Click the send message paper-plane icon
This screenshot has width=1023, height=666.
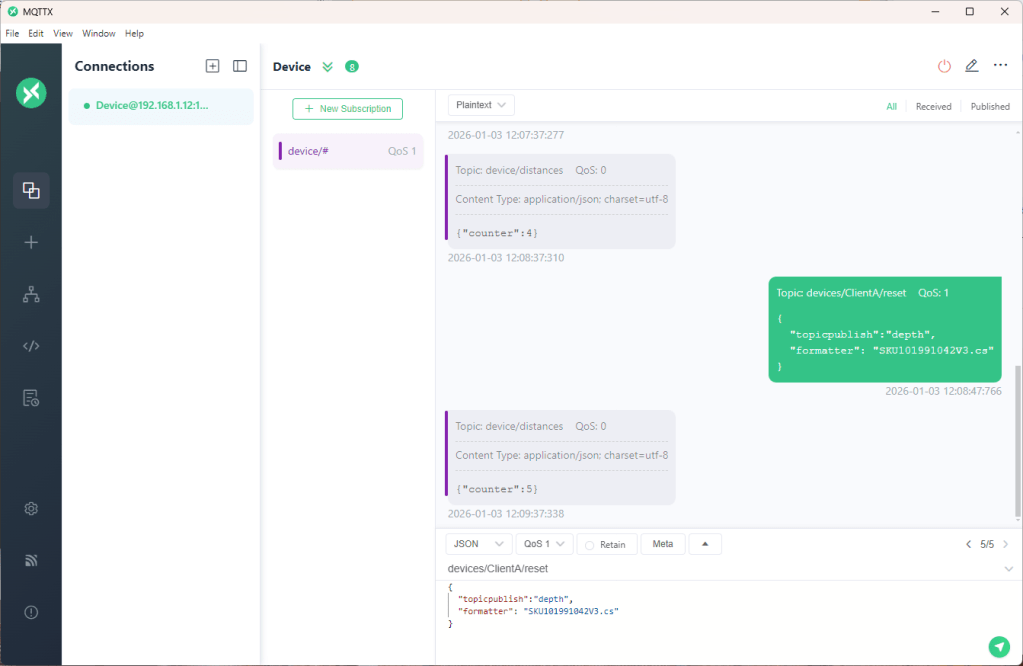(x=998, y=646)
